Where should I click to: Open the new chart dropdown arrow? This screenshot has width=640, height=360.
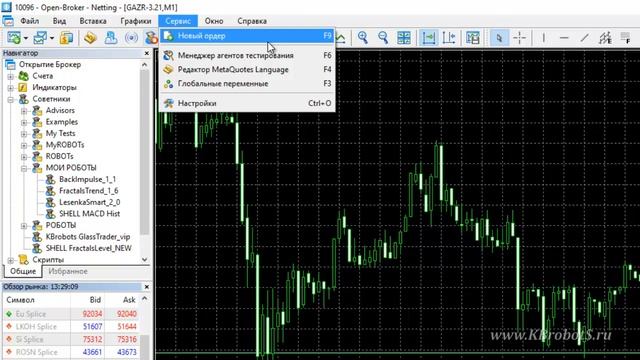(26, 38)
